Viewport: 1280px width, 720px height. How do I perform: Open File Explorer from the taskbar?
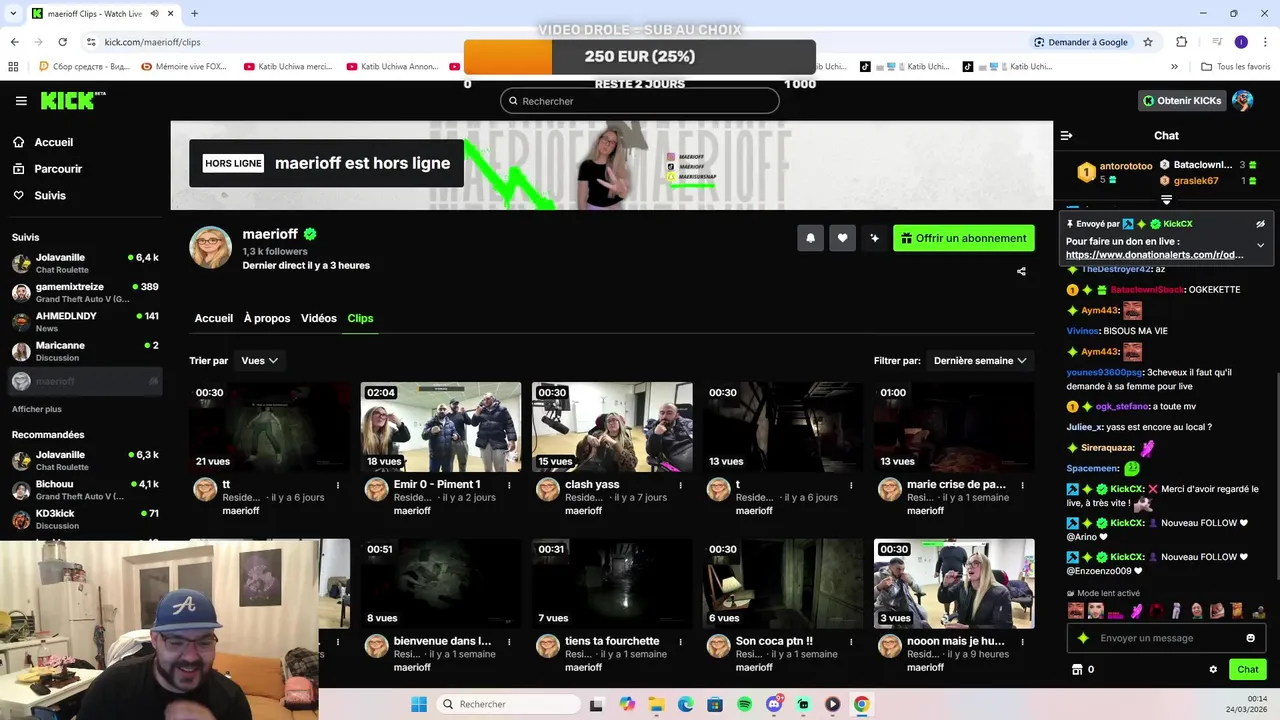click(x=656, y=704)
